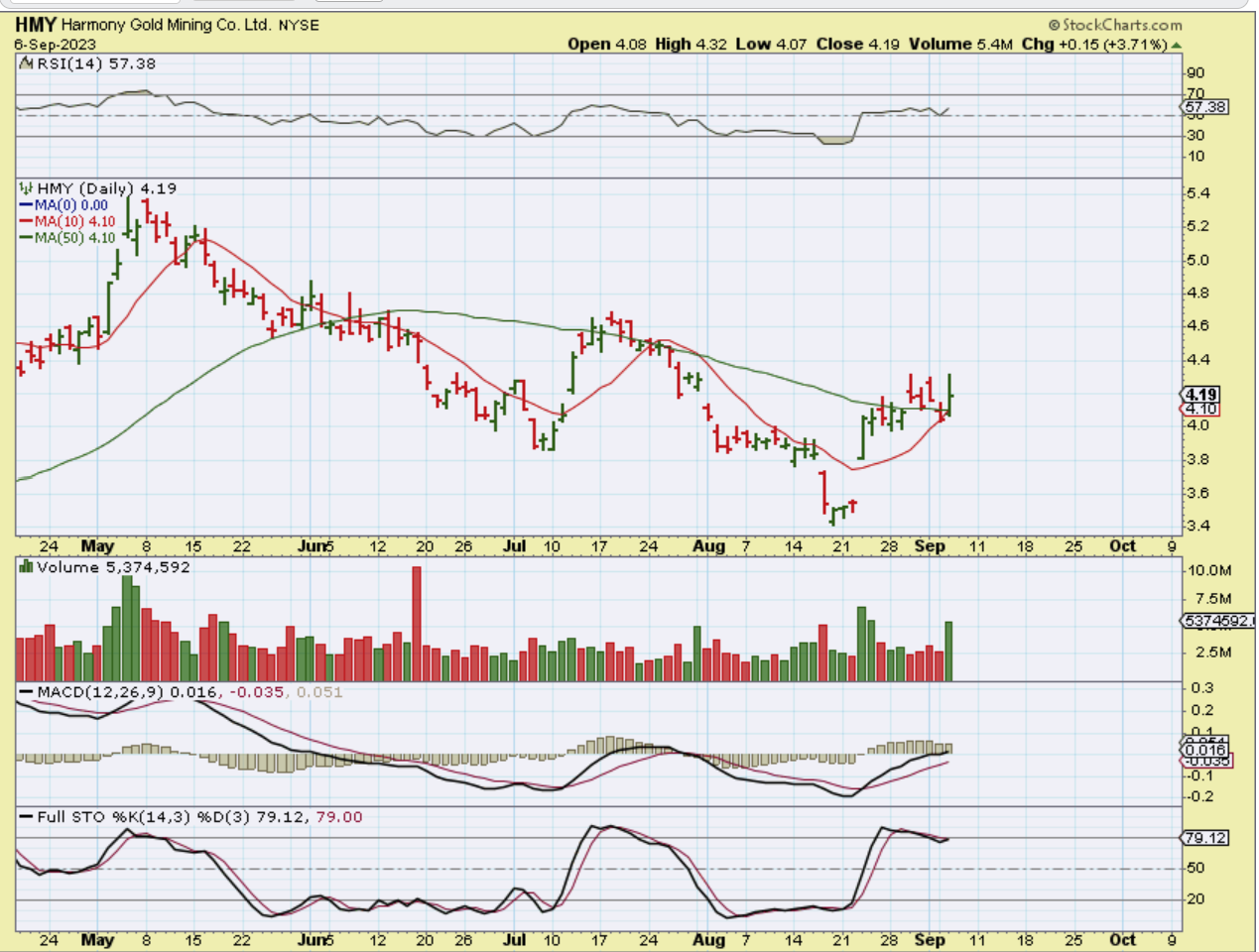Click the 57.38 RSI value tag on axis
The width and height of the screenshot is (1259, 952).
pyautogui.click(x=1205, y=107)
